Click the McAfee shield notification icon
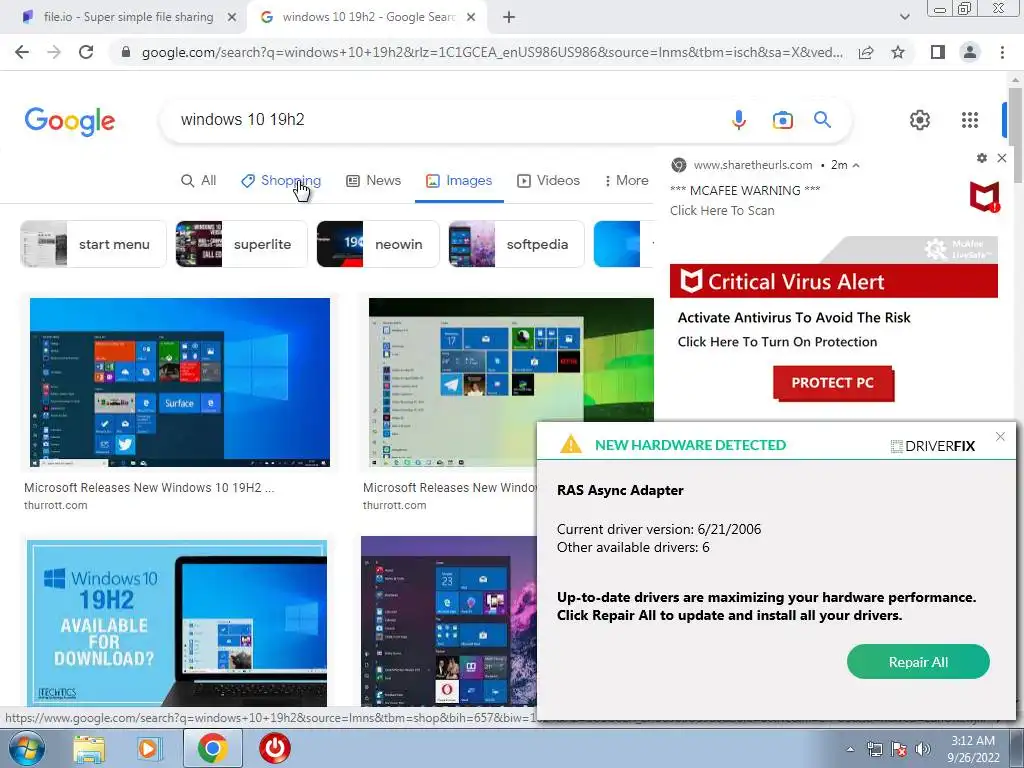This screenshot has height=768, width=1024. coord(984,197)
